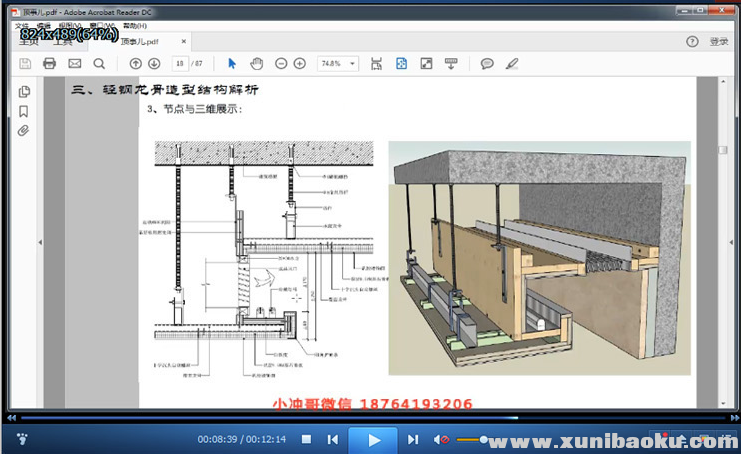Show the Attachments paperclip panel
Screen dimensions: 741x454
click(24, 130)
